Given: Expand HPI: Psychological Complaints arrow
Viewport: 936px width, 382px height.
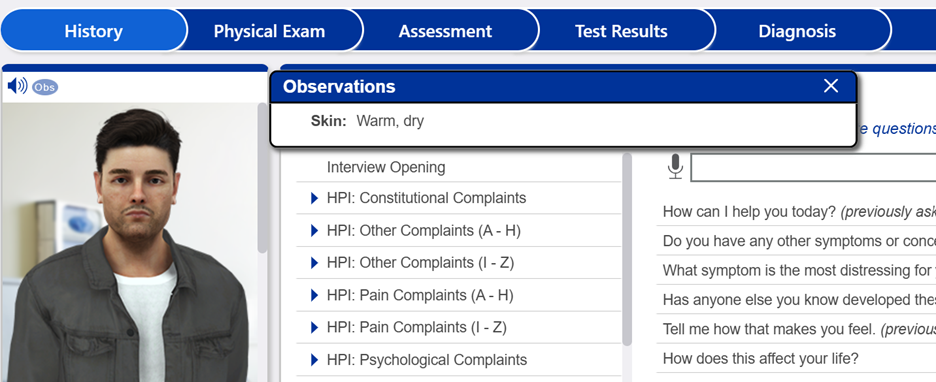Looking at the screenshot, I should pyautogui.click(x=315, y=360).
